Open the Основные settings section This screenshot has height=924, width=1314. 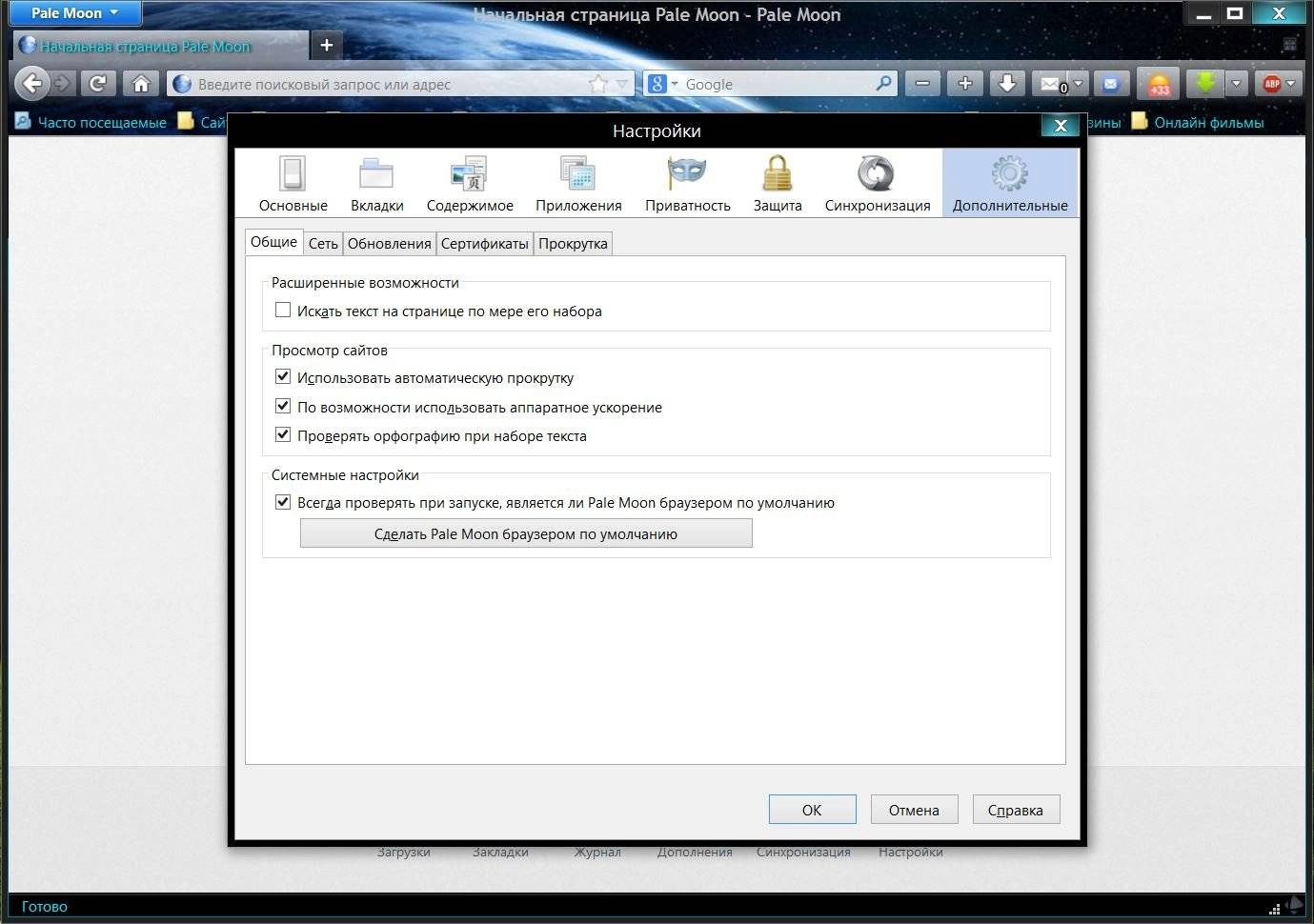pyautogui.click(x=293, y=183)
